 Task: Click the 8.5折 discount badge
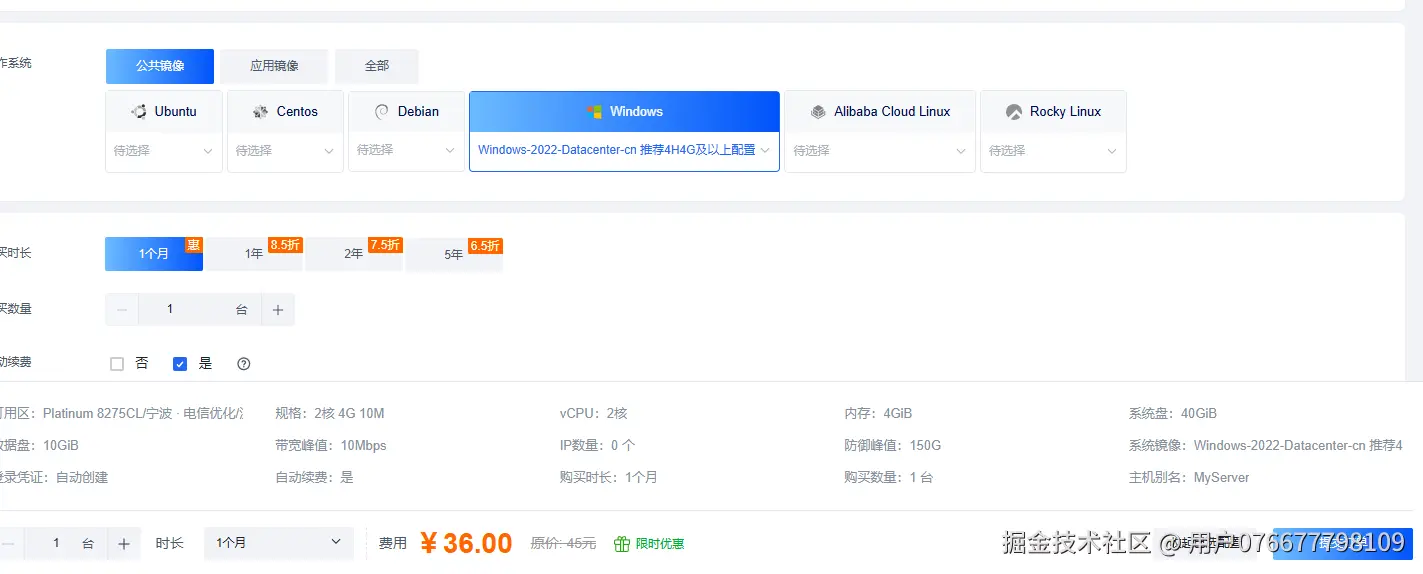coord(285,245)
